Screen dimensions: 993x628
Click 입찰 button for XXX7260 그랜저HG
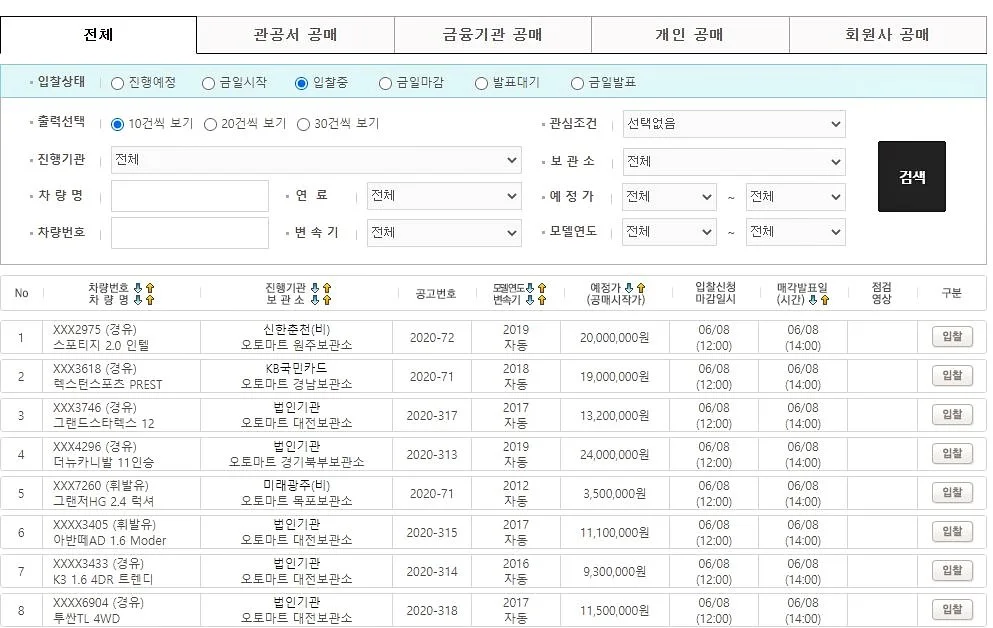[x=952, y=493]
